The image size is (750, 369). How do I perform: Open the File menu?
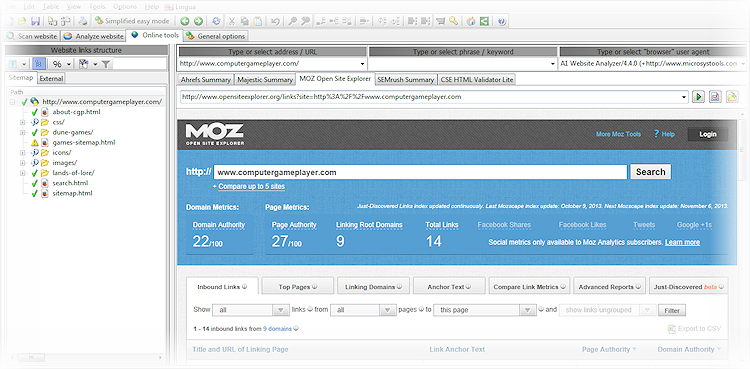click(11, 7)
